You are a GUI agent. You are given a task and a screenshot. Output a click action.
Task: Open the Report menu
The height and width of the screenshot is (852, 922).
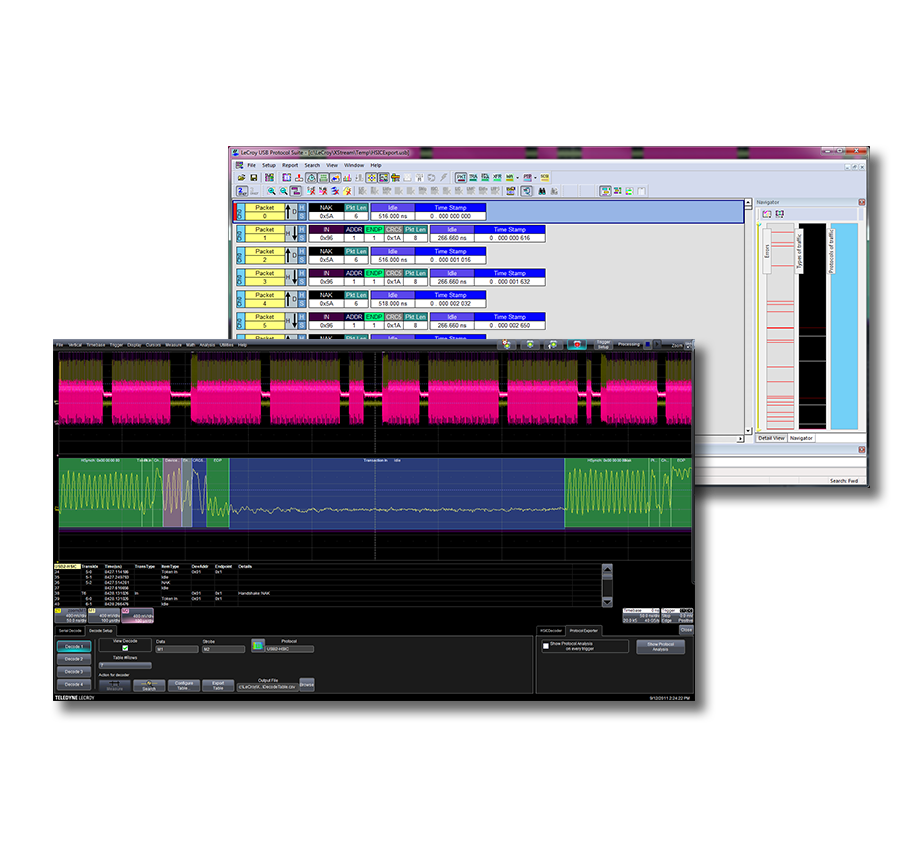290,165
